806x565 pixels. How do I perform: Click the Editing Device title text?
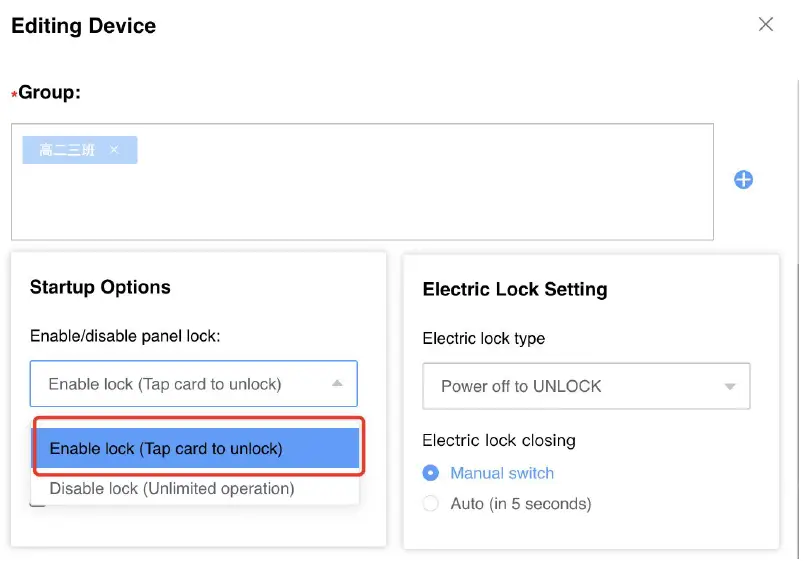click(83, 26)
